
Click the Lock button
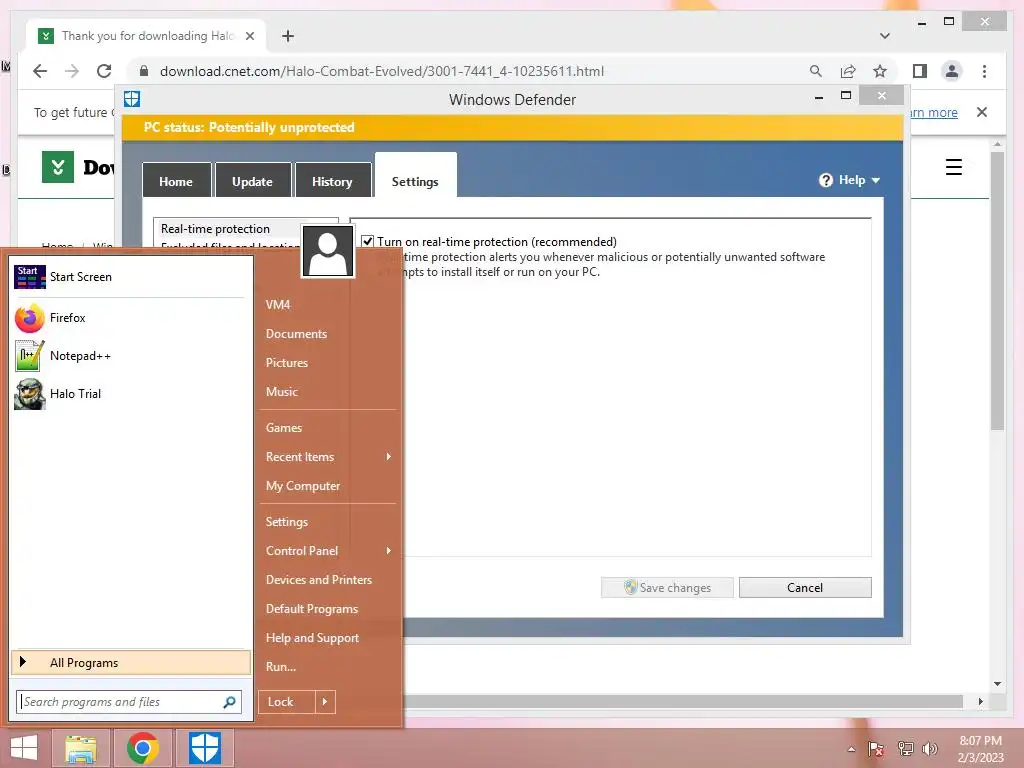coord(287,702)
